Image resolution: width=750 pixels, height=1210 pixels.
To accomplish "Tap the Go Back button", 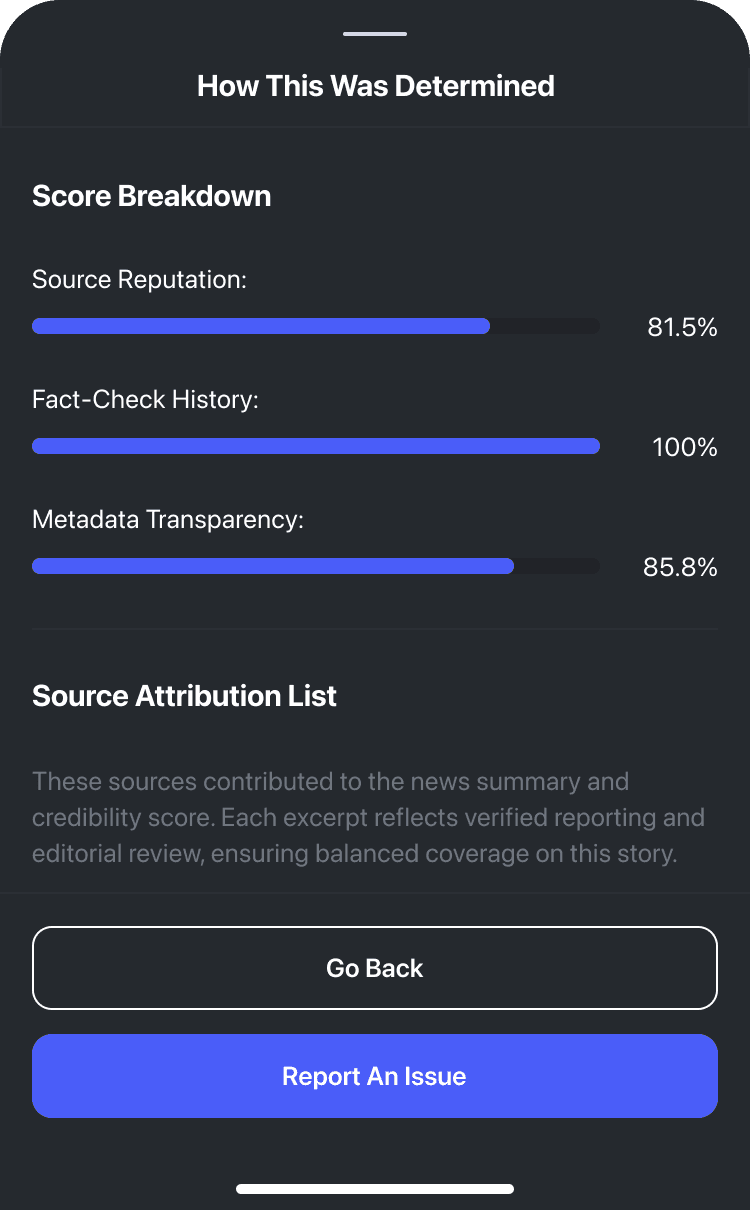I will [375, 968].
